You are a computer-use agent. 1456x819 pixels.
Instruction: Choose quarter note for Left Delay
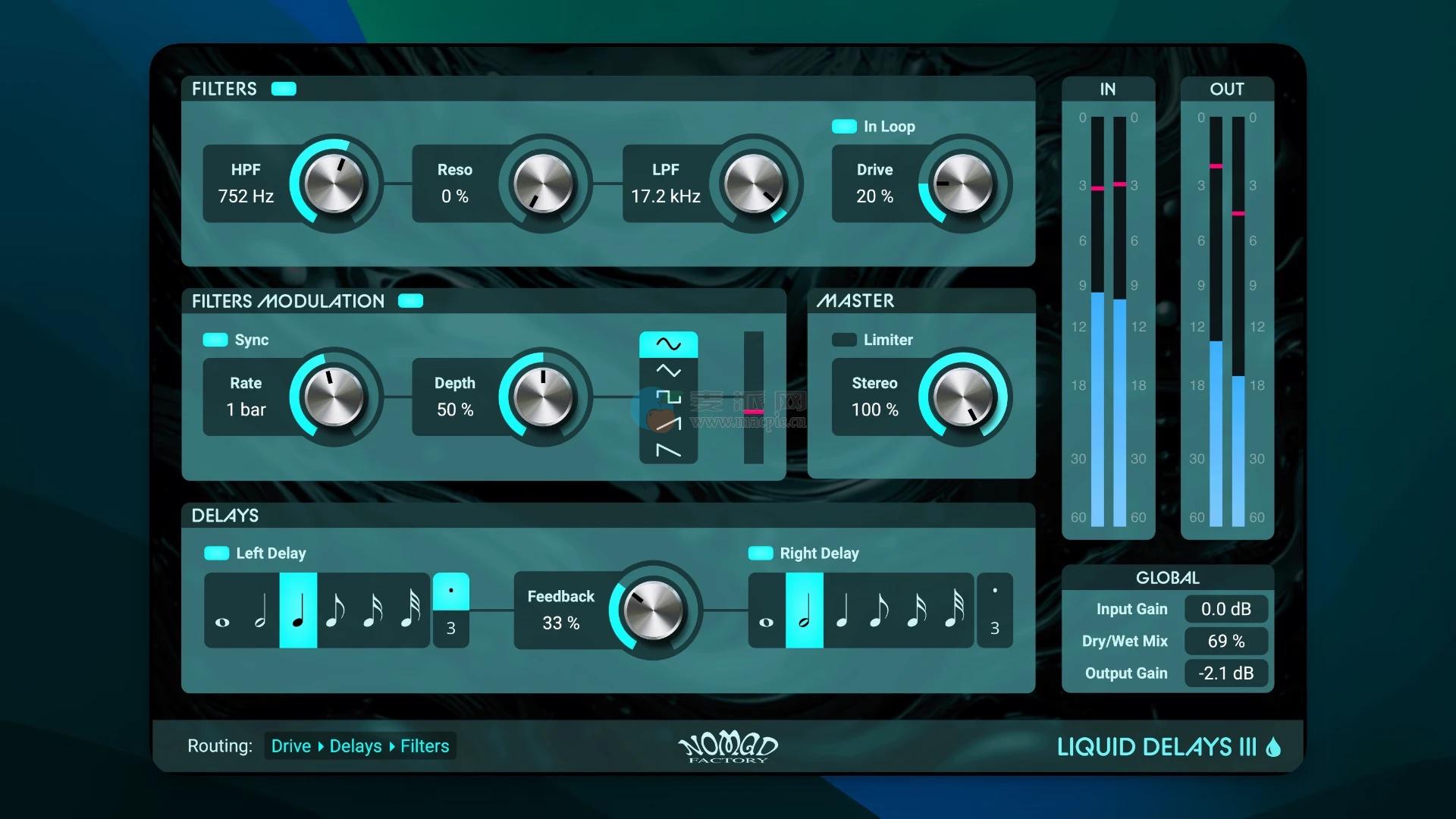[298, 610]
